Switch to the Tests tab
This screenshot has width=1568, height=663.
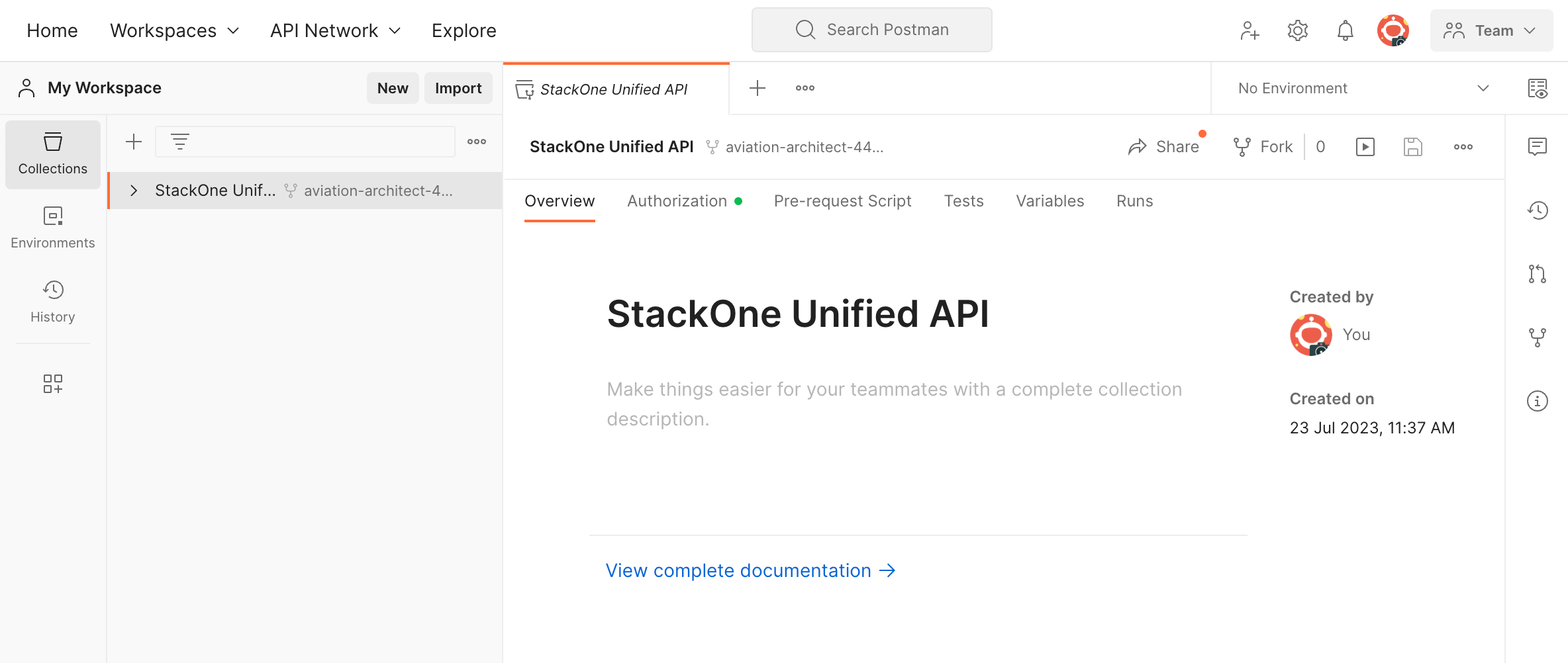[964, 201]
